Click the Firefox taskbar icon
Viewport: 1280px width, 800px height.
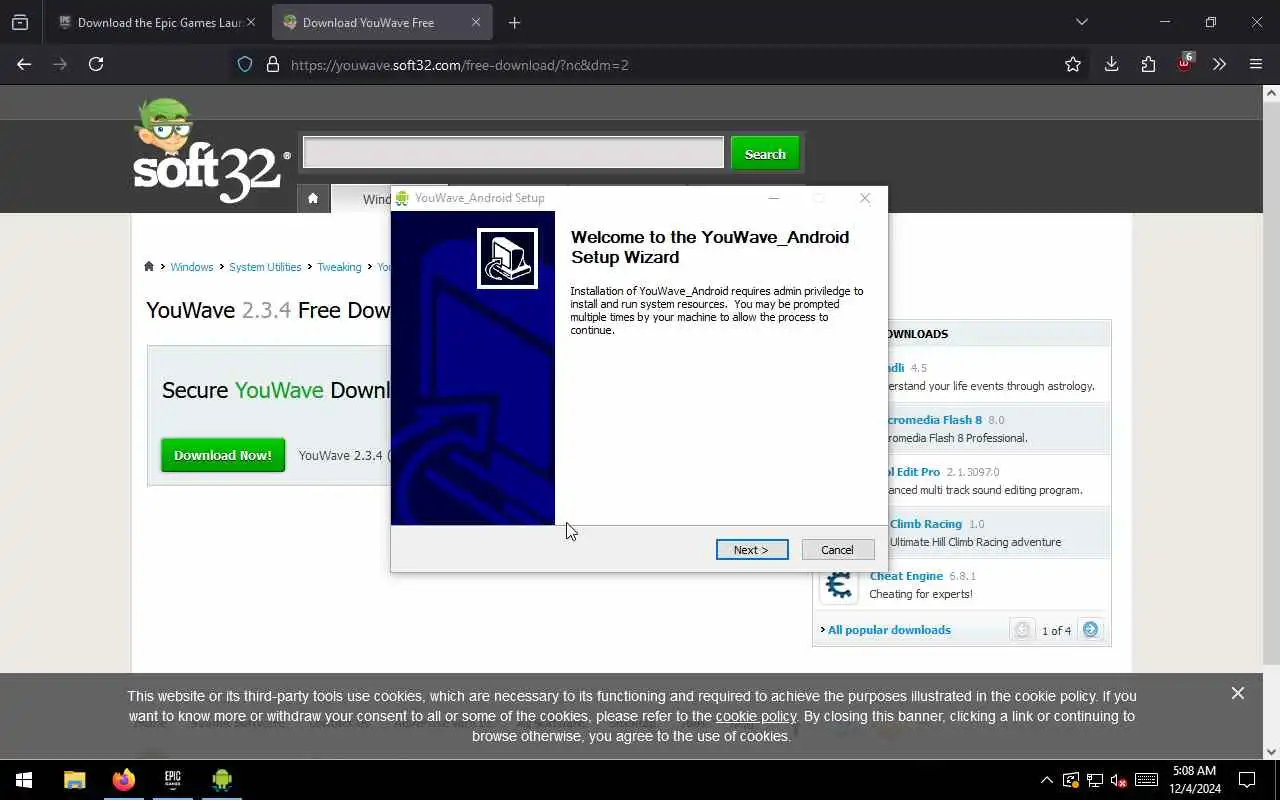124,780
